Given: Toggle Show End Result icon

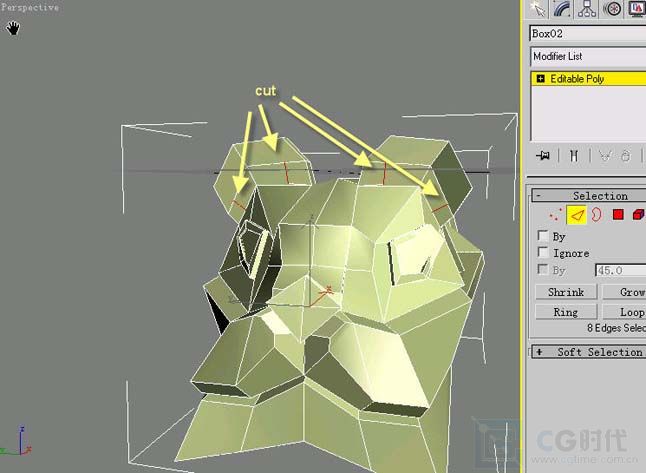Looking at the screenshot, I should [x=573, y=156].
